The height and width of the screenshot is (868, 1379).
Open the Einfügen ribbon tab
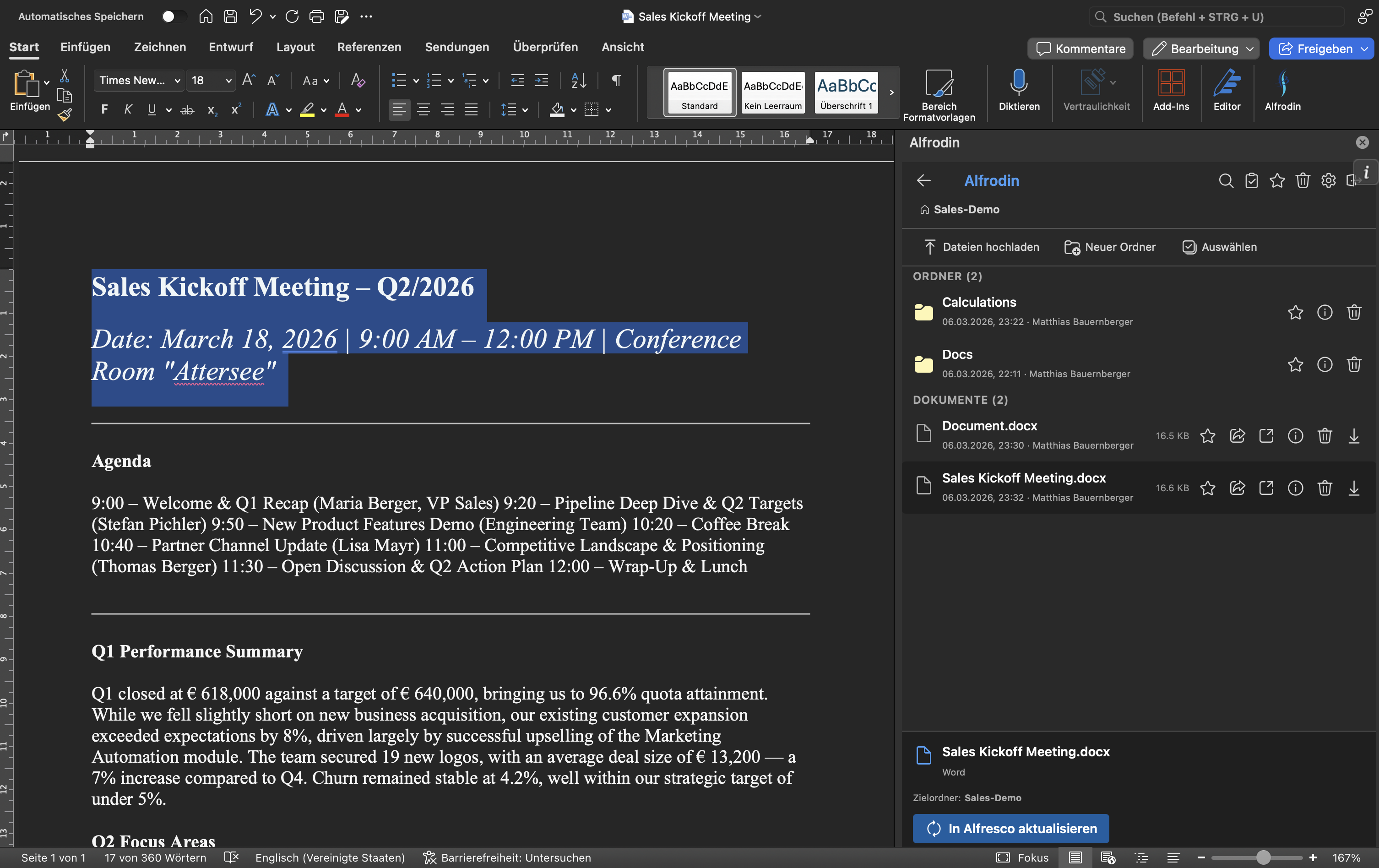tap(85, 47)
